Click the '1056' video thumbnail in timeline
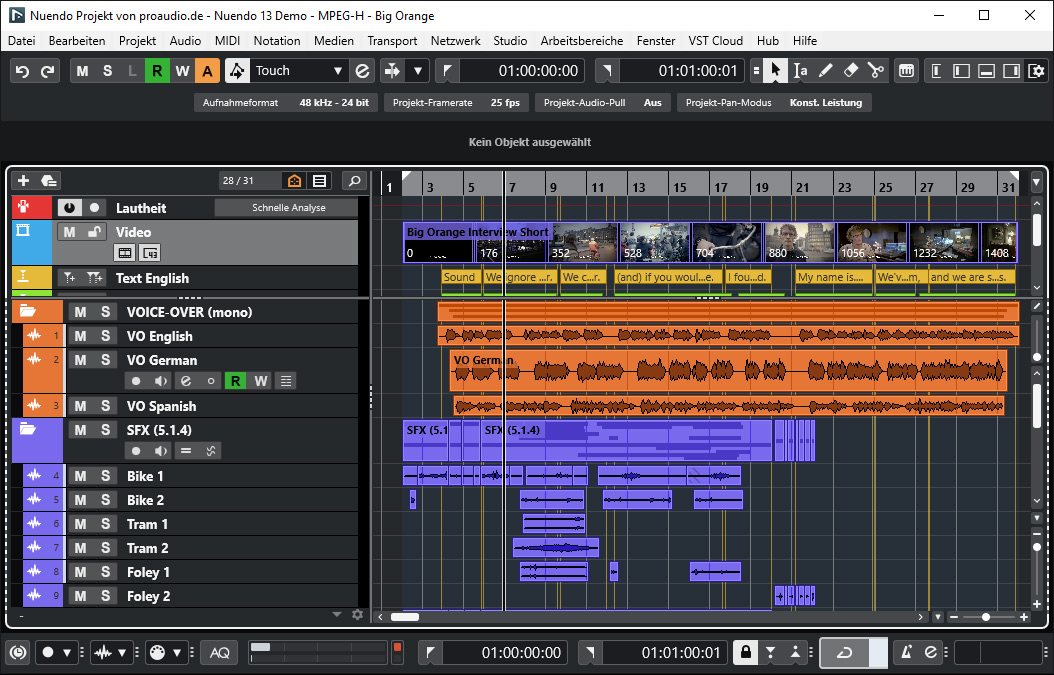1054x675 pixels. pyautogui.click(x=871, y=243)
